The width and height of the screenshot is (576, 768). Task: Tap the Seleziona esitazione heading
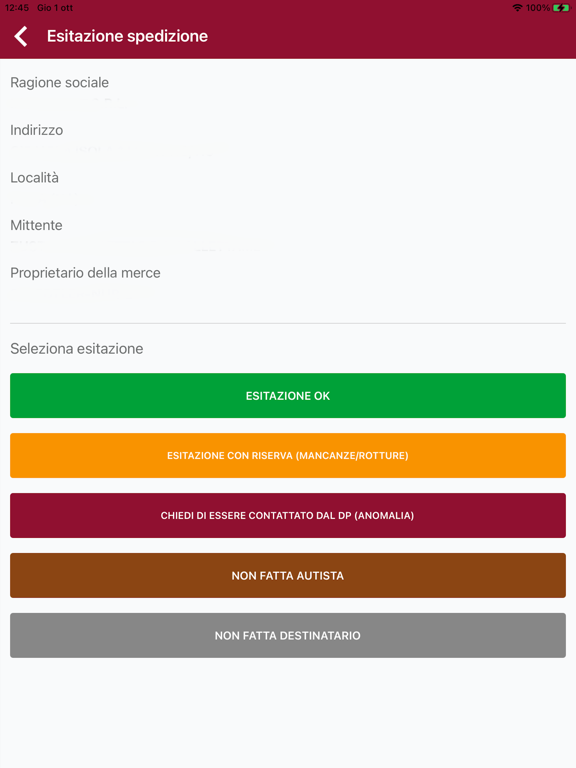point(77,349)
